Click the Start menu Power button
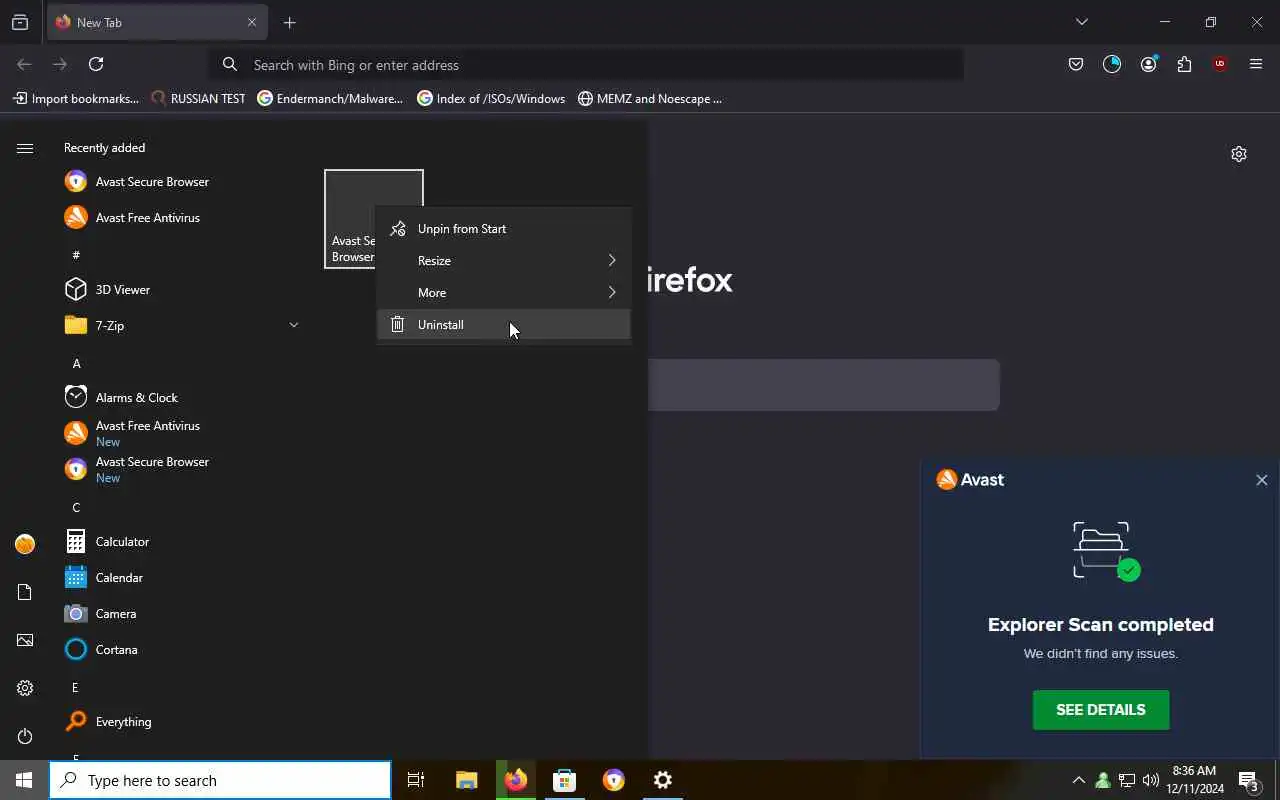The width and height of the screenshot is (1280, 800). [25, 736]
